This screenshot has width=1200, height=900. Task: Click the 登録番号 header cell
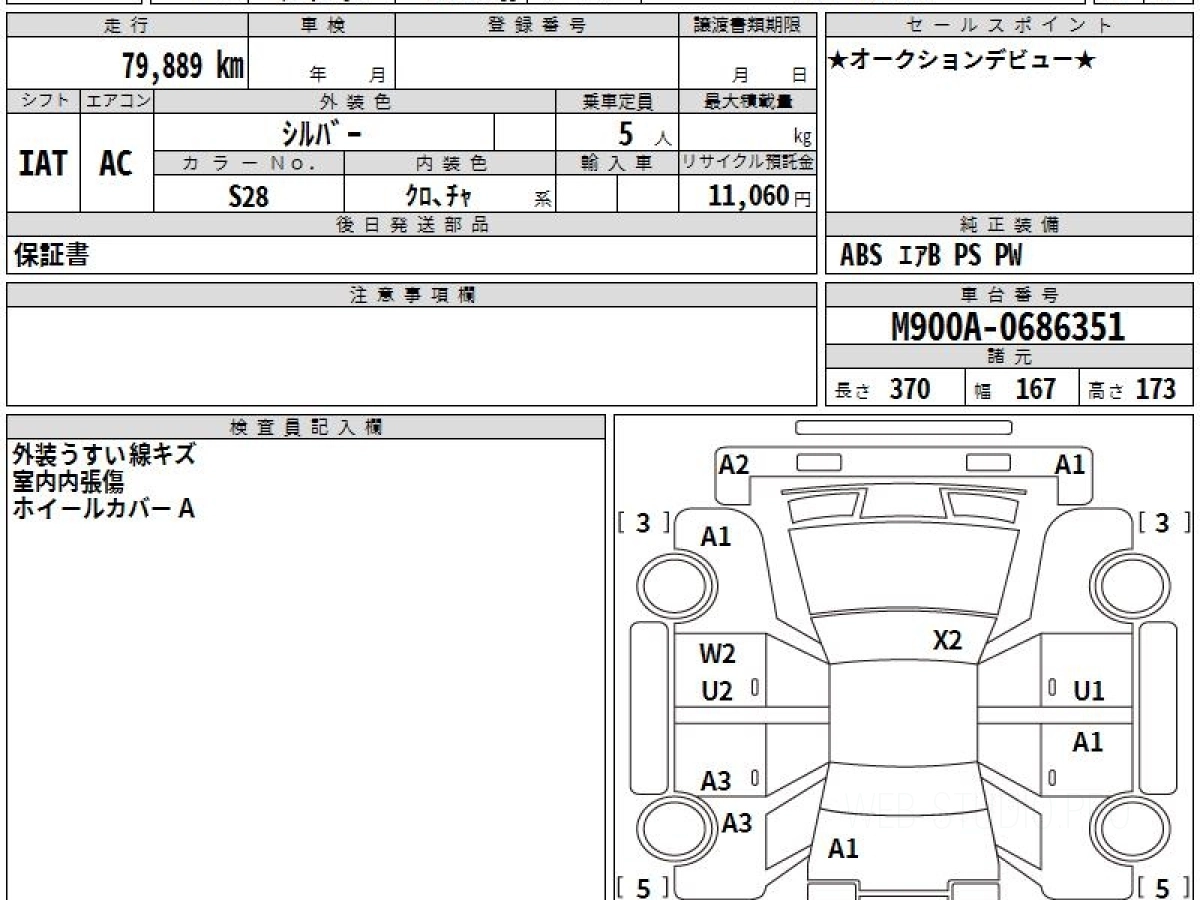click(x=537, y=26)
